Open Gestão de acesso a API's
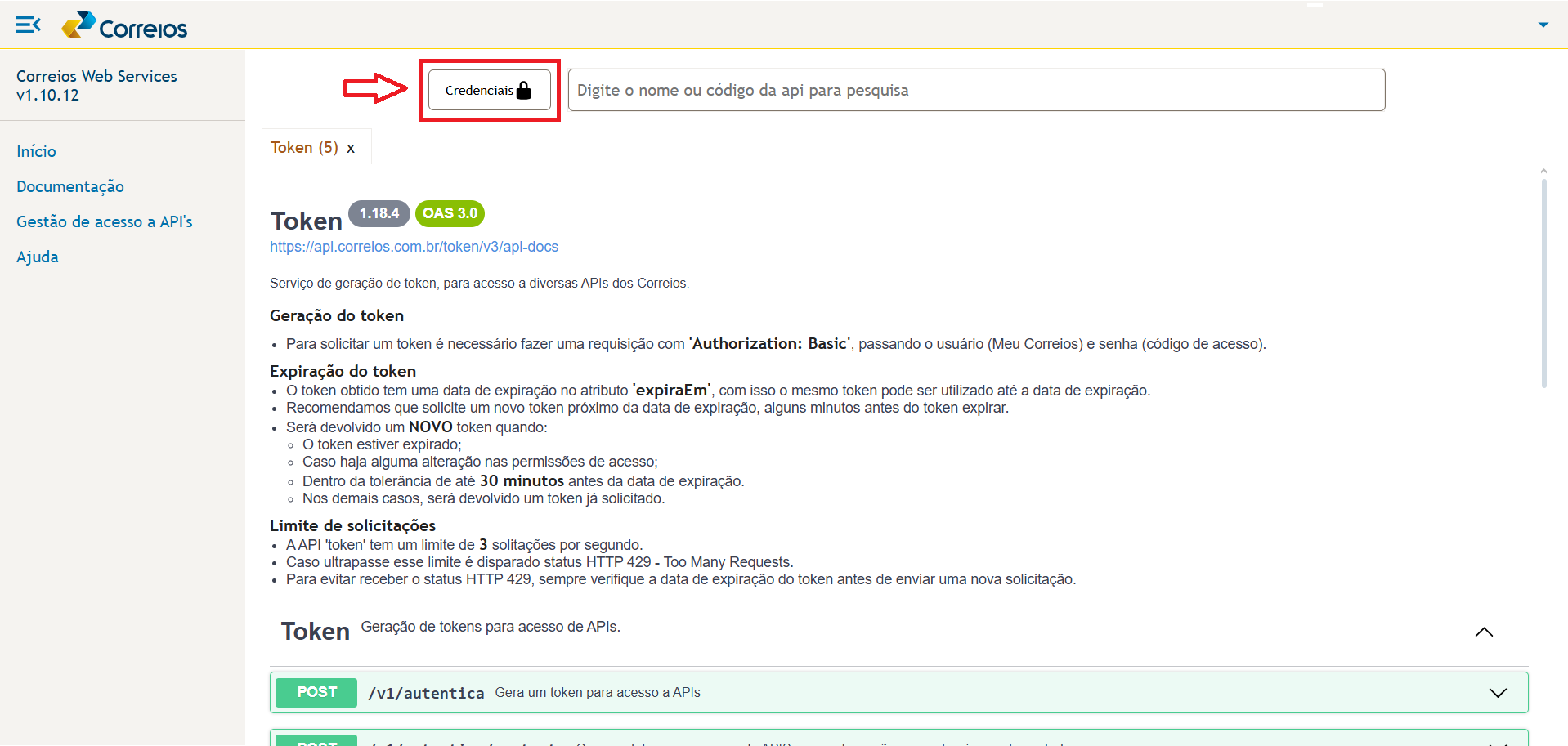This screenshot has height=746, width=1568. point(105,221)
